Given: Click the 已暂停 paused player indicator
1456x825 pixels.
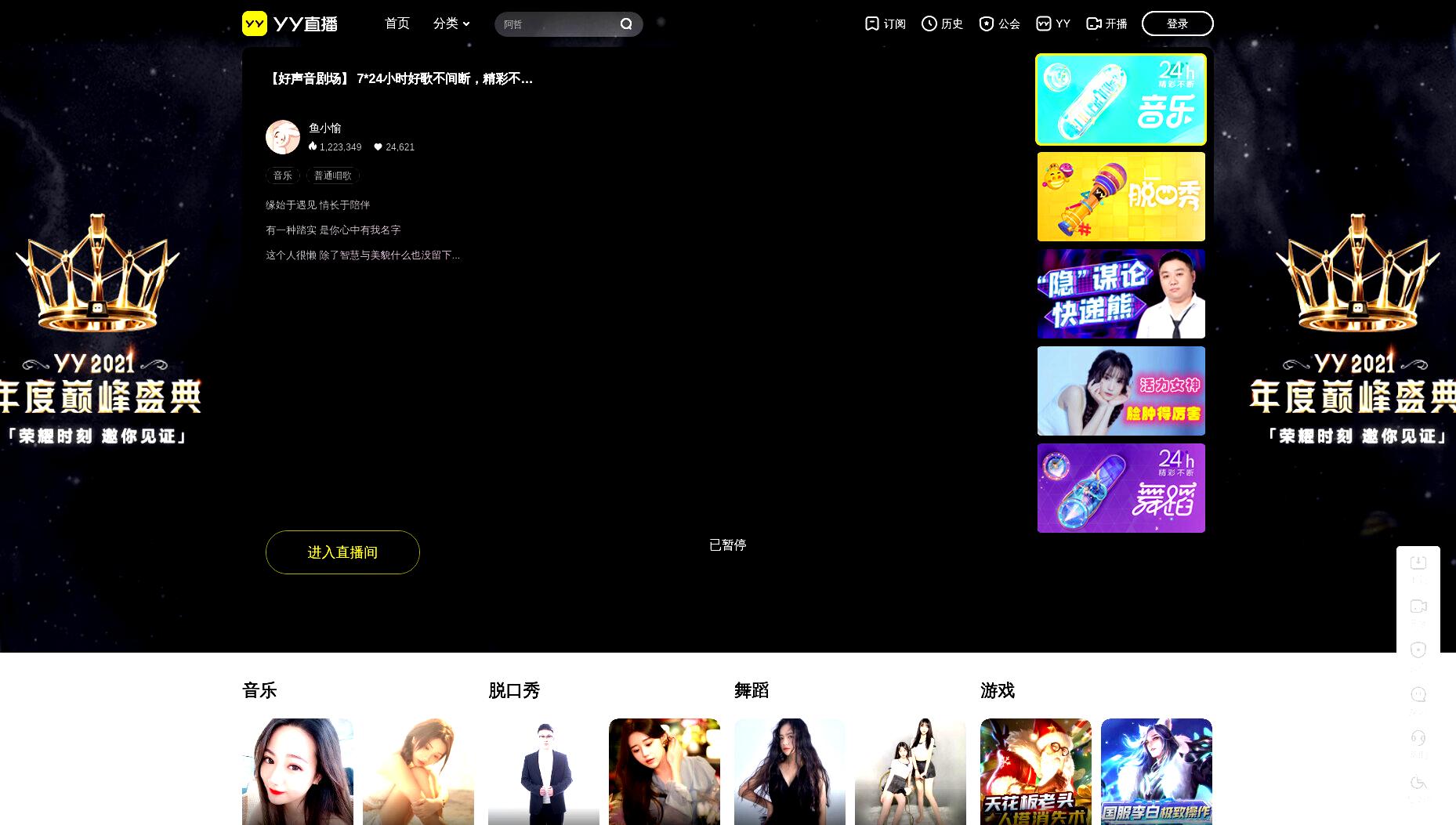Looking at the screenshot, I should [x=728, y=545].
